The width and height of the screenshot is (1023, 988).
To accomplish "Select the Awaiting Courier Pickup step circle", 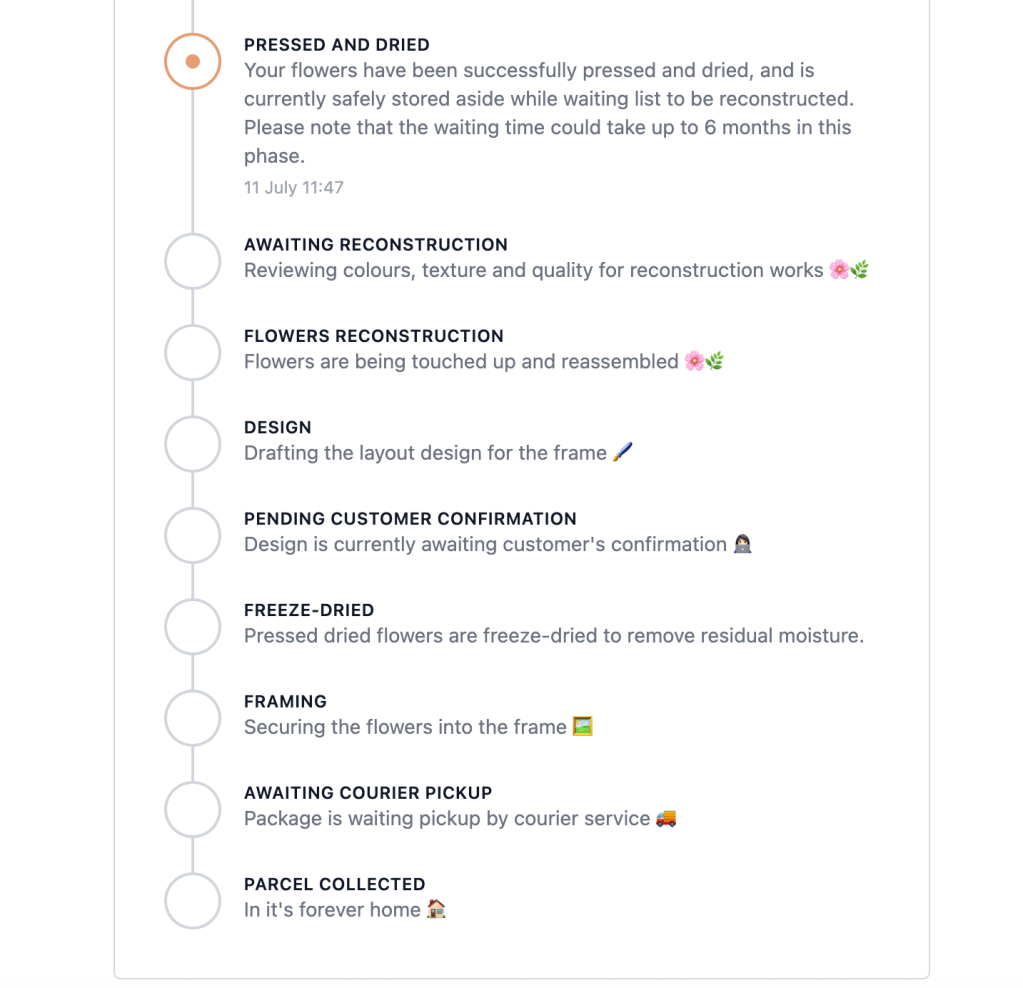I will click(192, 809).
